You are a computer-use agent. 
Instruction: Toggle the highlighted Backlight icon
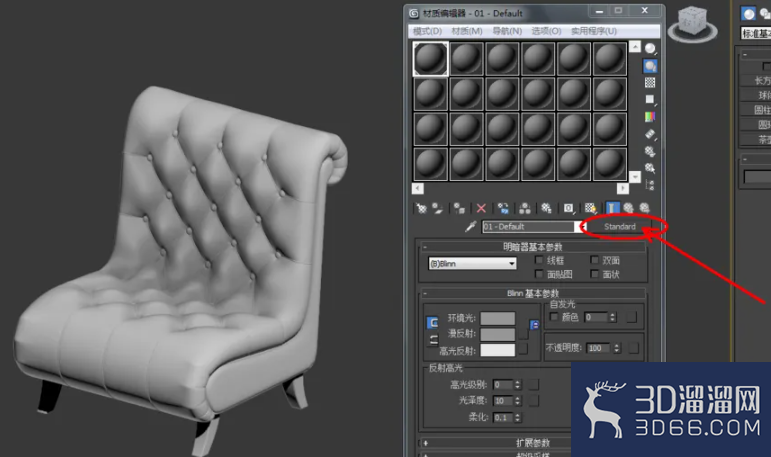pos(650,65)
